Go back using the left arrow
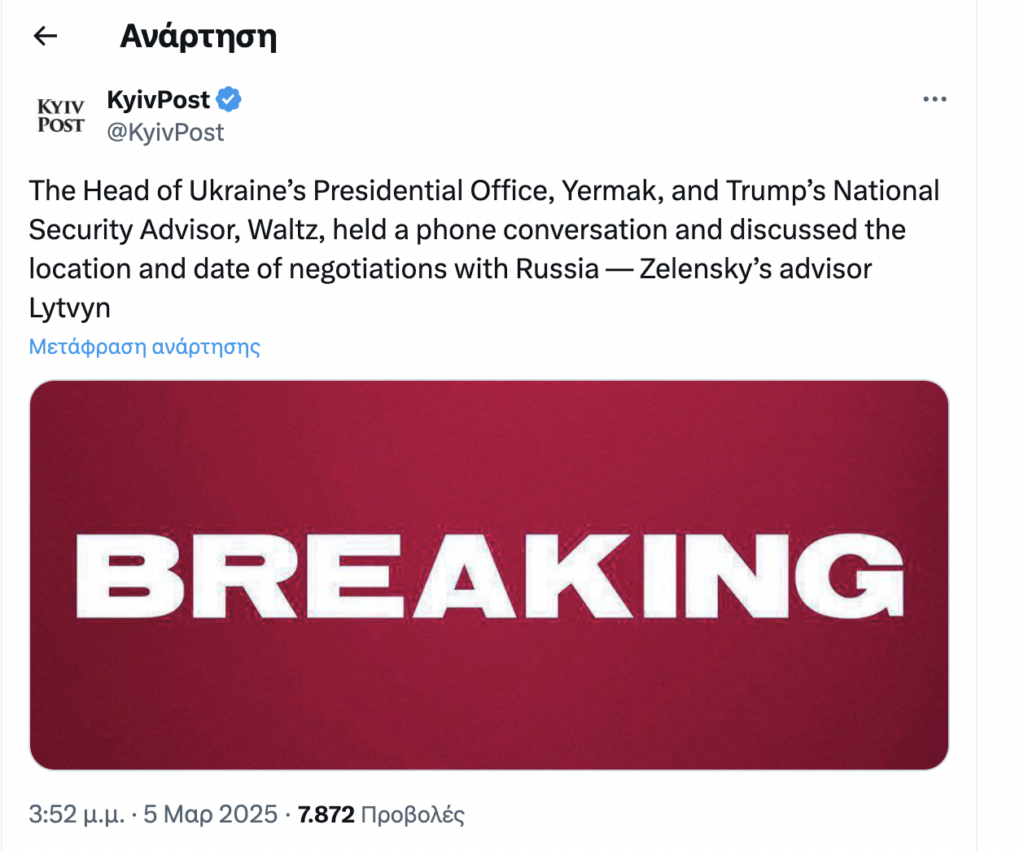 click(x=45, y=37)
